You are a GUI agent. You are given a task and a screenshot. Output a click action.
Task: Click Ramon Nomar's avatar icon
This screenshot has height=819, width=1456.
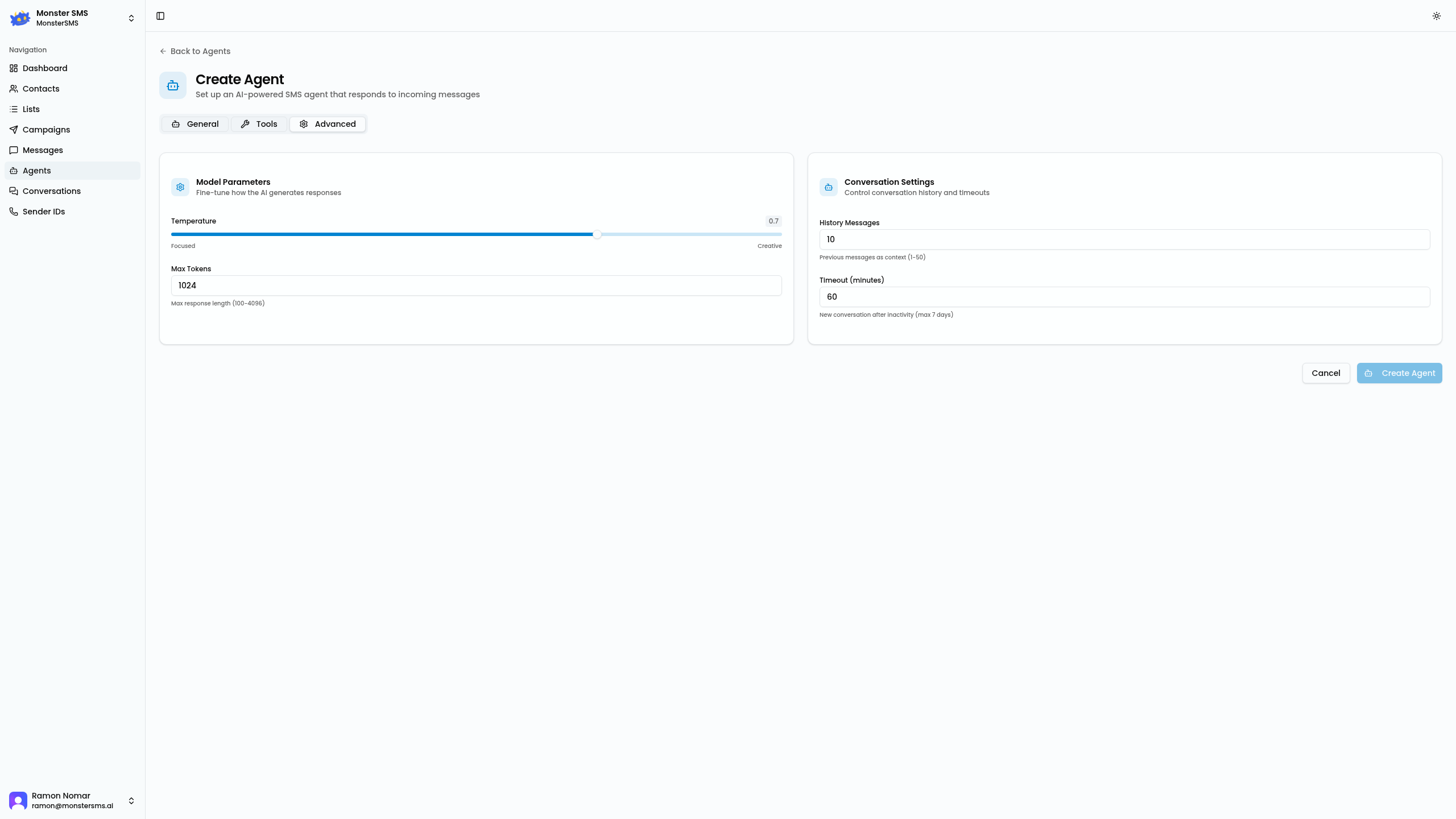pyautogui.click(x=18, y=801)
